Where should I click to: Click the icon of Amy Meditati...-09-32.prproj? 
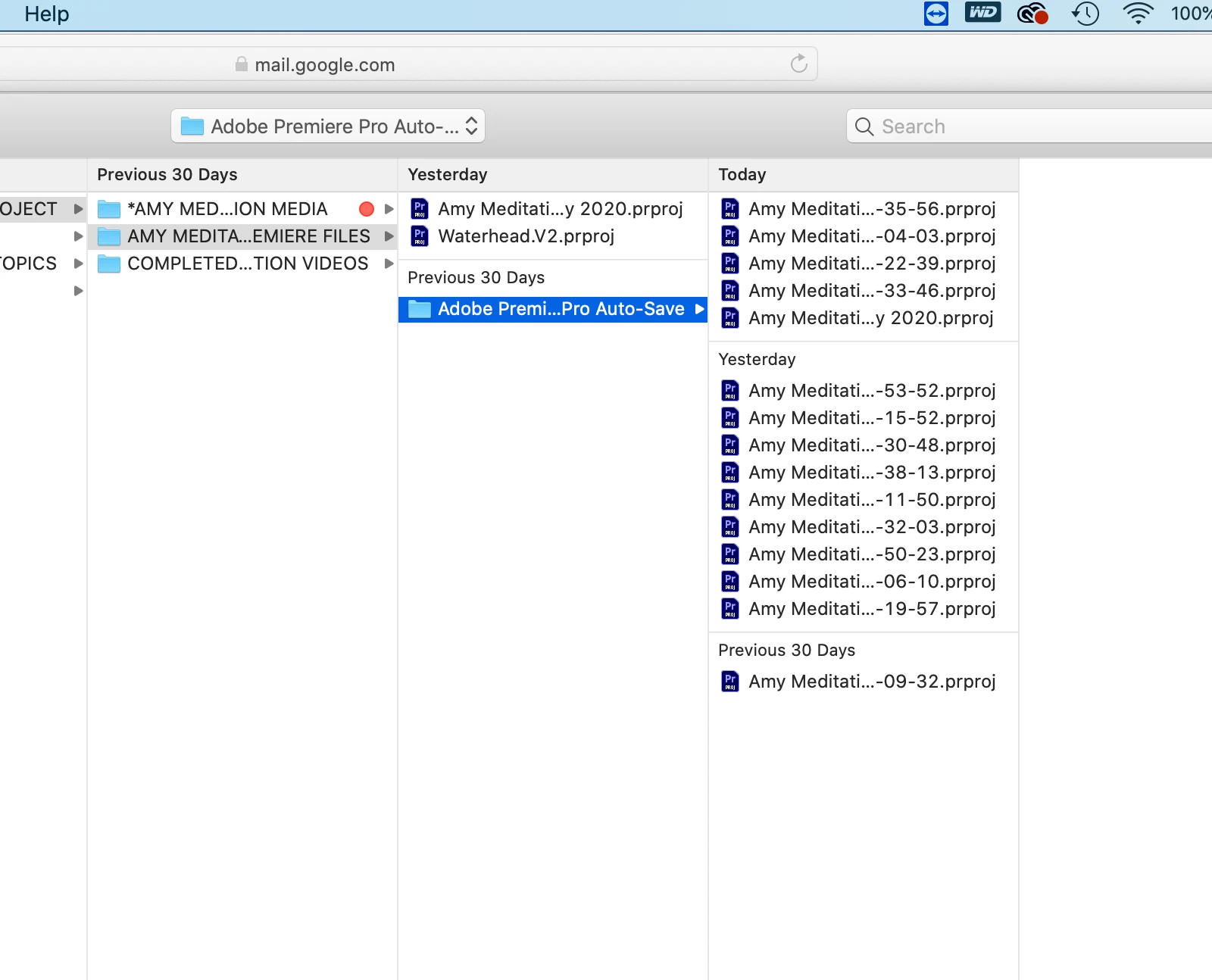pyautogui.click(x=730, y=682)
